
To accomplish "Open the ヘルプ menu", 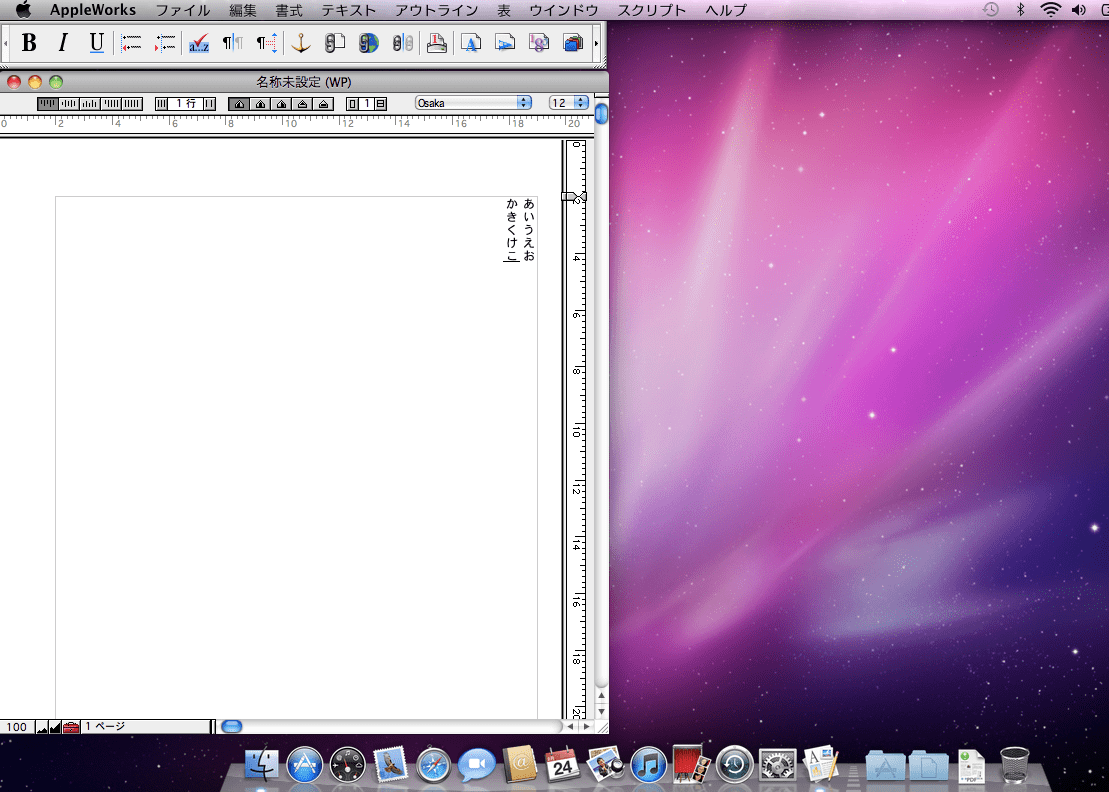I will tap(726, 10).
